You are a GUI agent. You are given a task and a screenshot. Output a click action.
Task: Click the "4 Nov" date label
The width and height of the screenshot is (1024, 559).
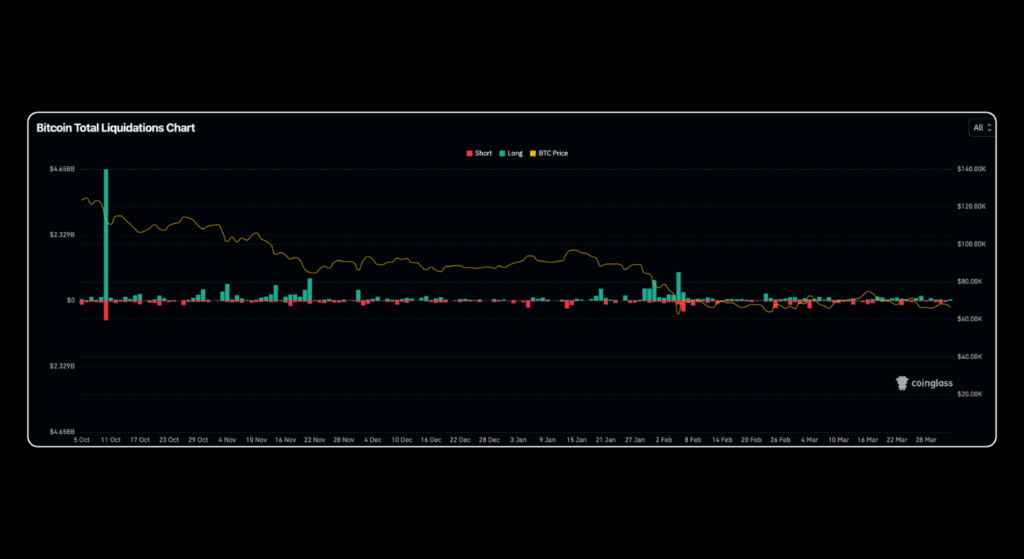(227, 440)
